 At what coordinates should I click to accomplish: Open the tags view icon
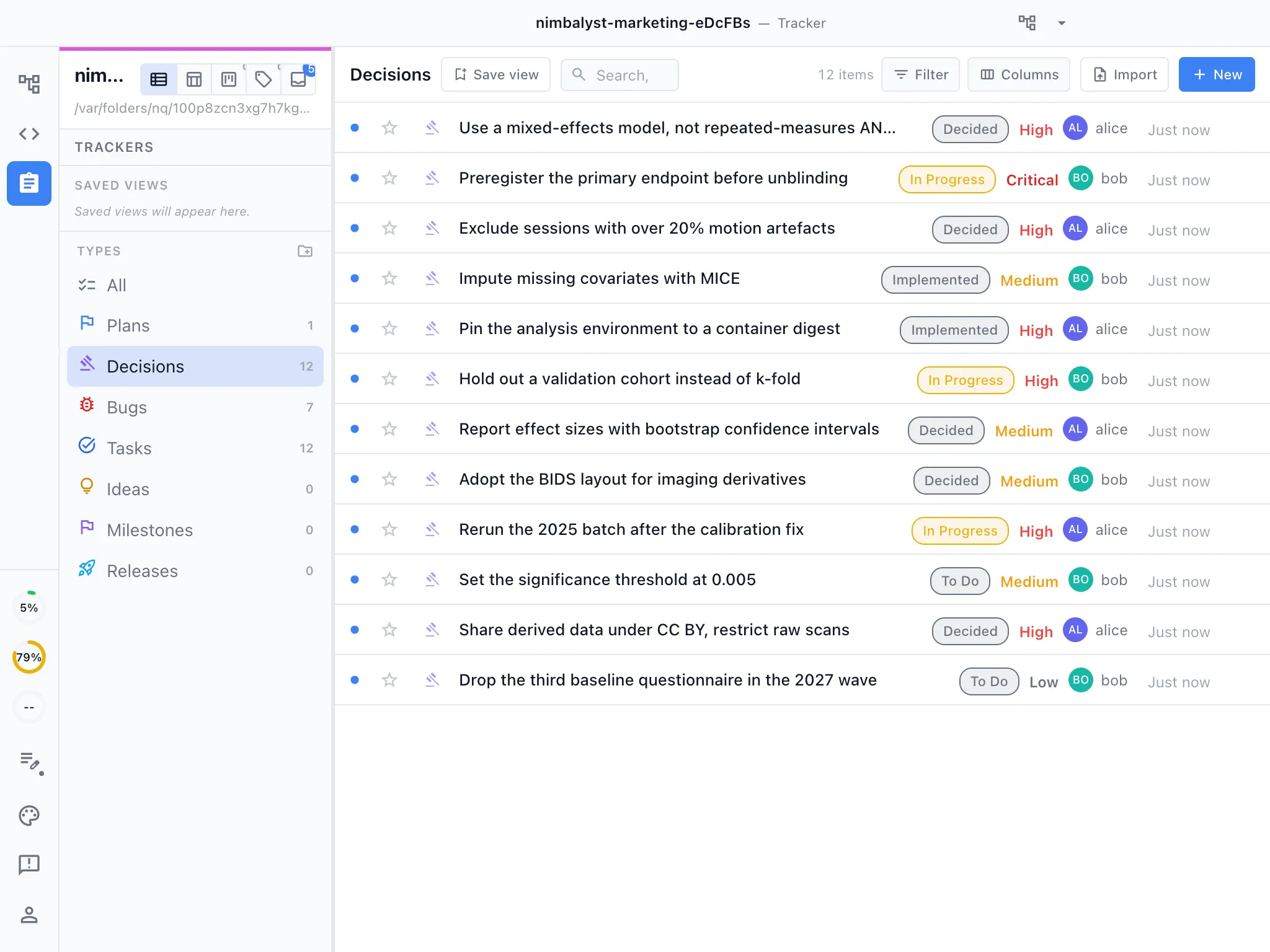coord(264,79)
